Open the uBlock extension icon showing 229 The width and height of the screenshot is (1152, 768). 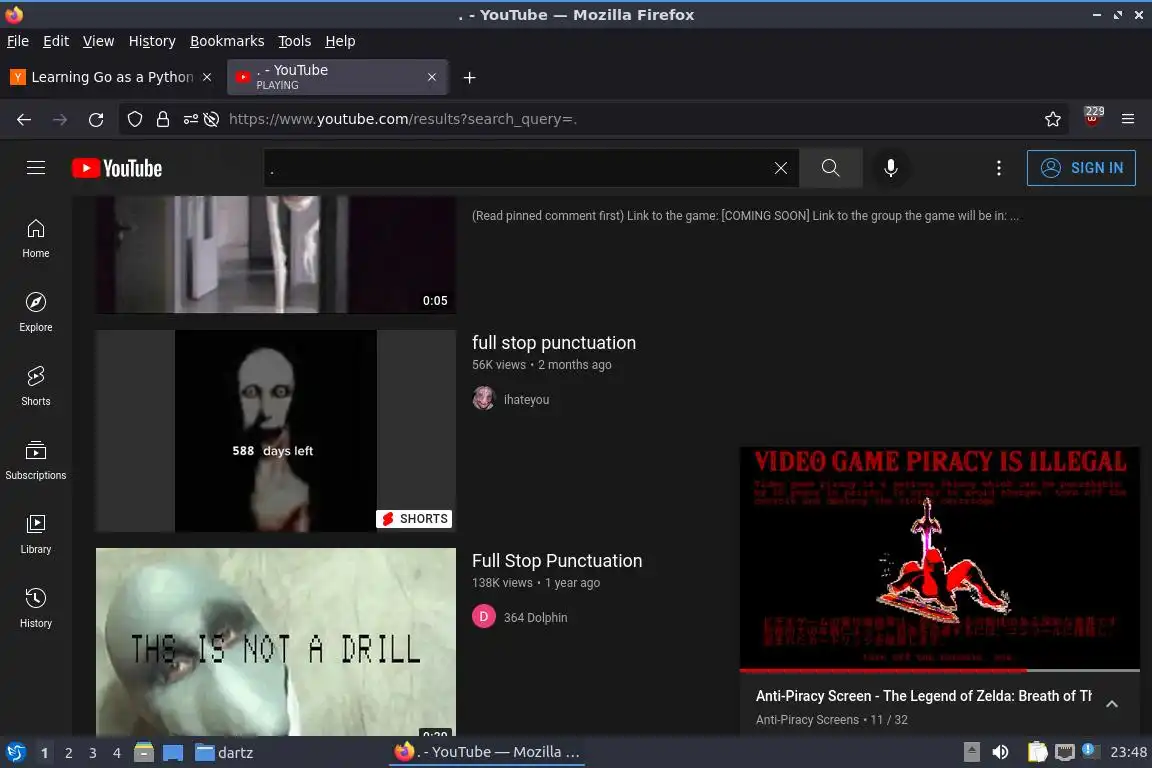[1092, 118]
